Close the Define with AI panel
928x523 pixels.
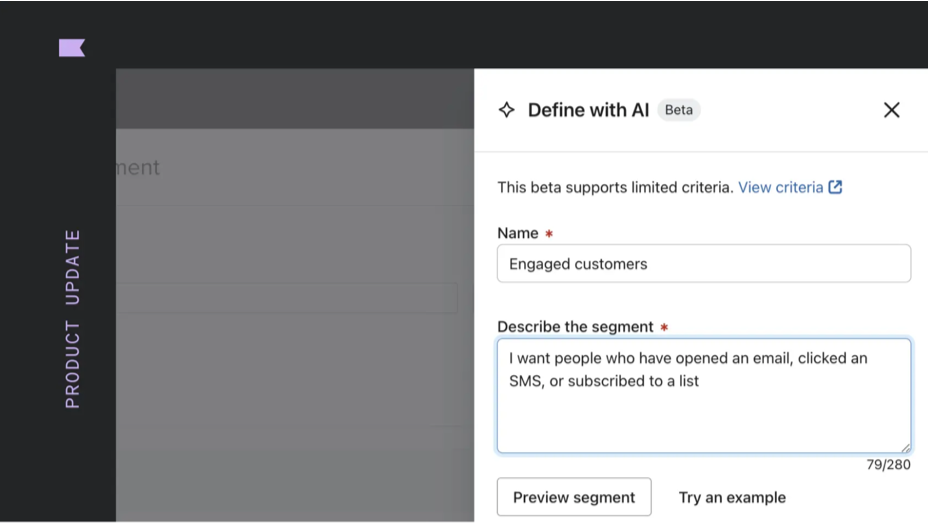891,110
